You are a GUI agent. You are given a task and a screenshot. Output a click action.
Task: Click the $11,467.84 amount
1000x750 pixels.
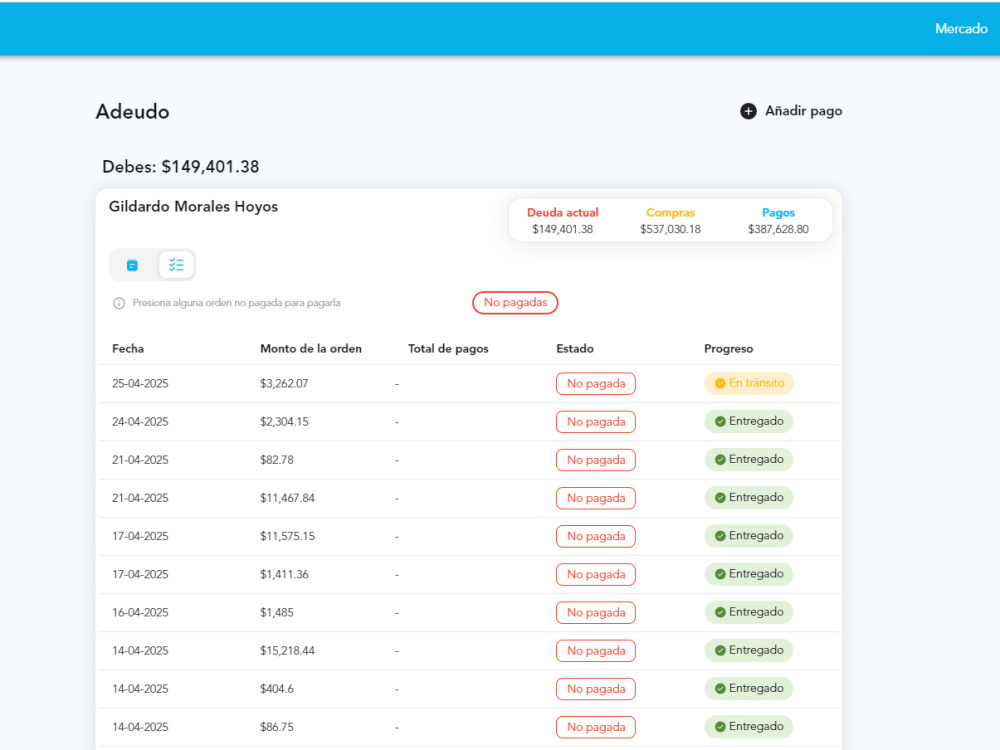[288, 498]
